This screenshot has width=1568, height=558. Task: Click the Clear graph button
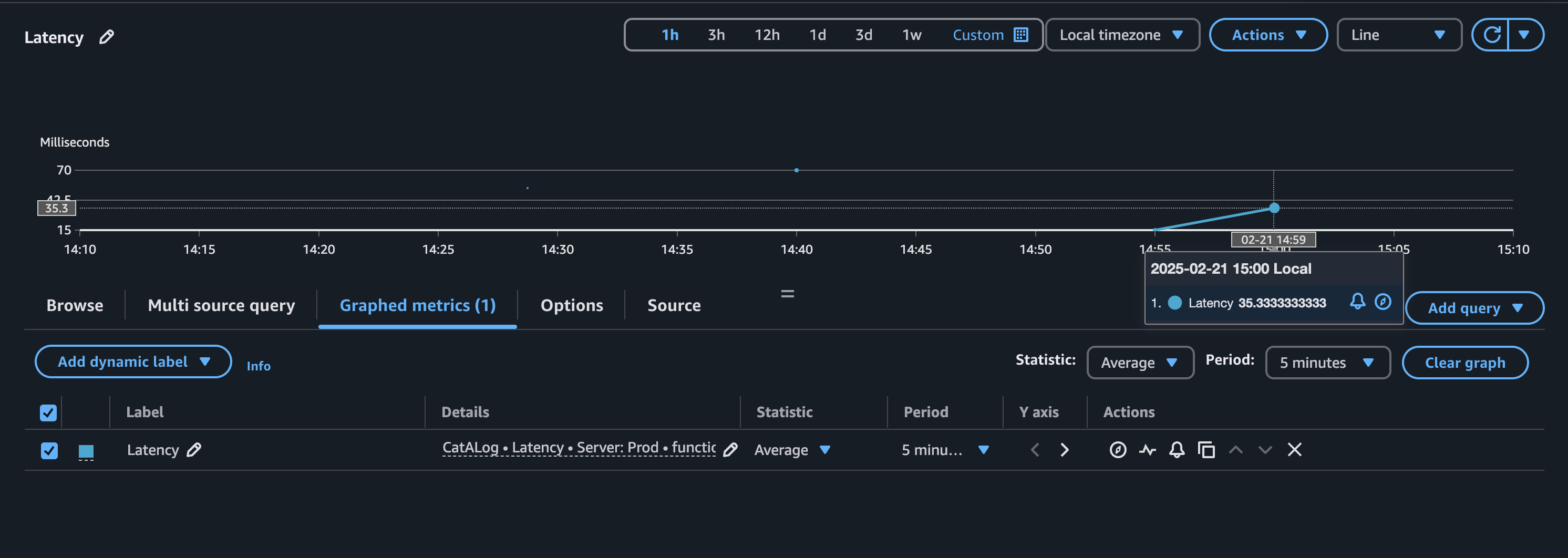click(1464, 363)
